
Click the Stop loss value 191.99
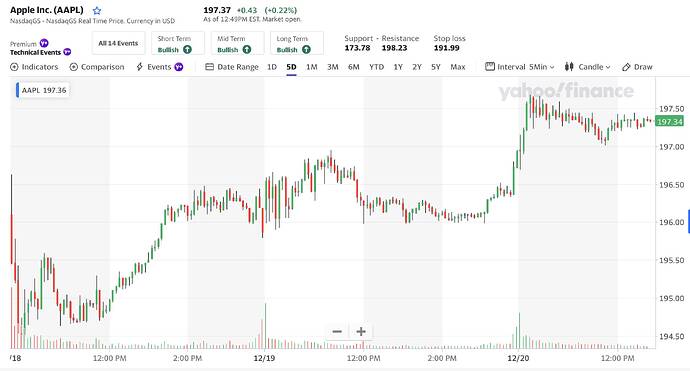click(x=447, y=48)
